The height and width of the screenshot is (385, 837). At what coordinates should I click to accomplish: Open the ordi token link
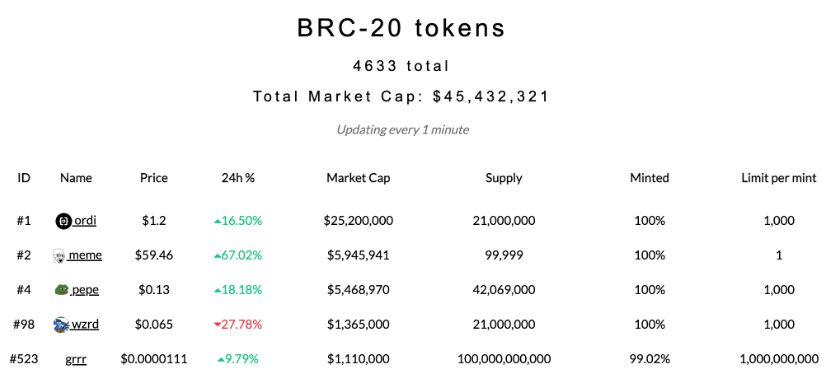click(85, 221)
